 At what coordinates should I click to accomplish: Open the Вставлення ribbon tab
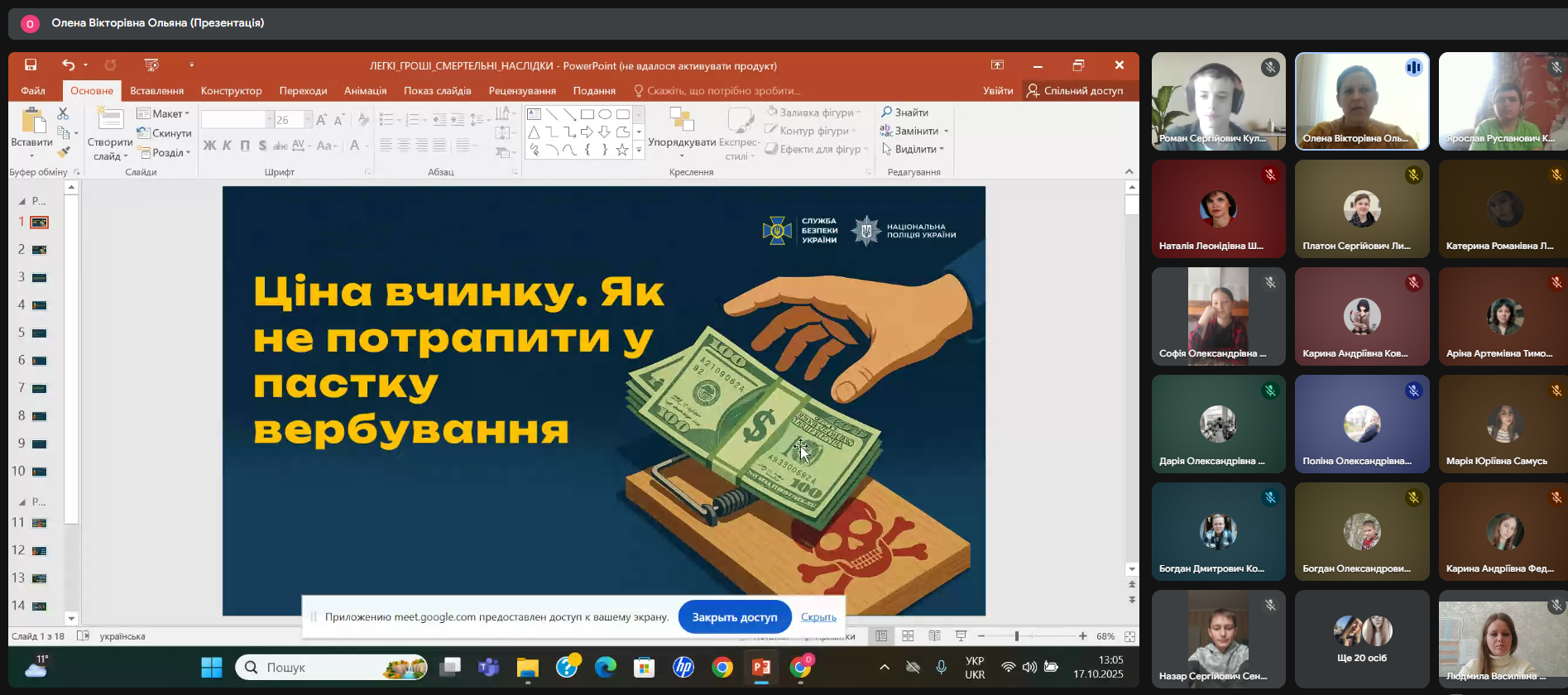(156, 90)
